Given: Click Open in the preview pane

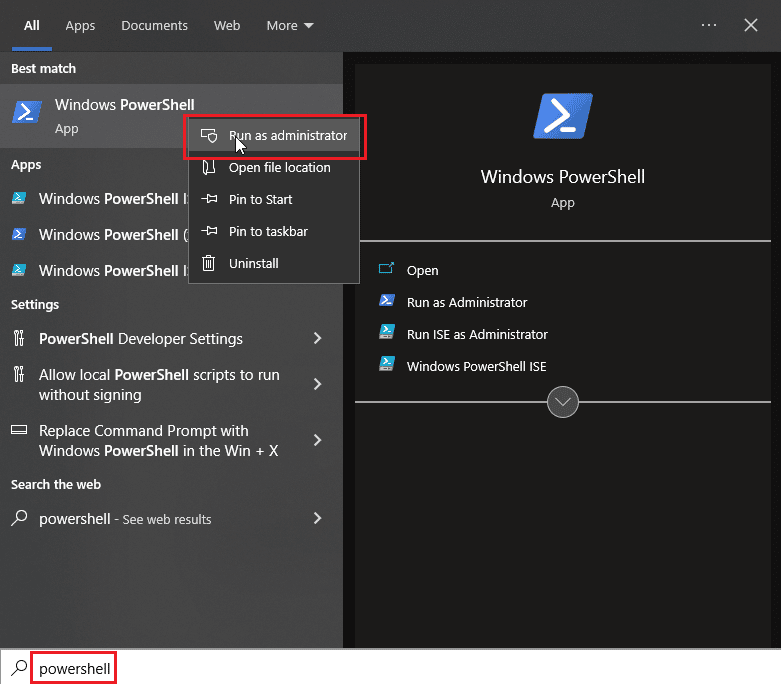Looking at the screenshot, I should click(422, 271).
